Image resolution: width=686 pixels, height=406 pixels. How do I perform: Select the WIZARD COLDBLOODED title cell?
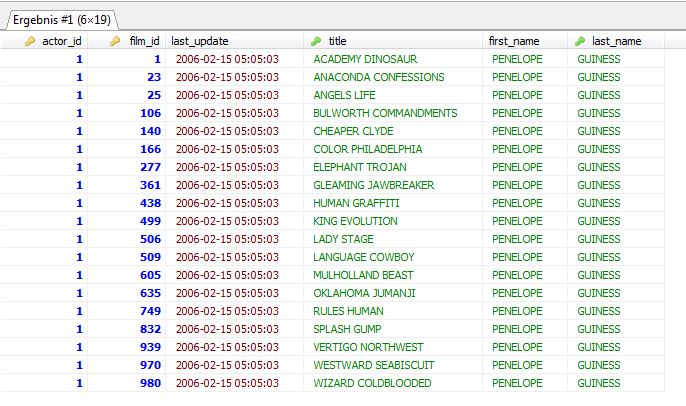click(372, 383)
